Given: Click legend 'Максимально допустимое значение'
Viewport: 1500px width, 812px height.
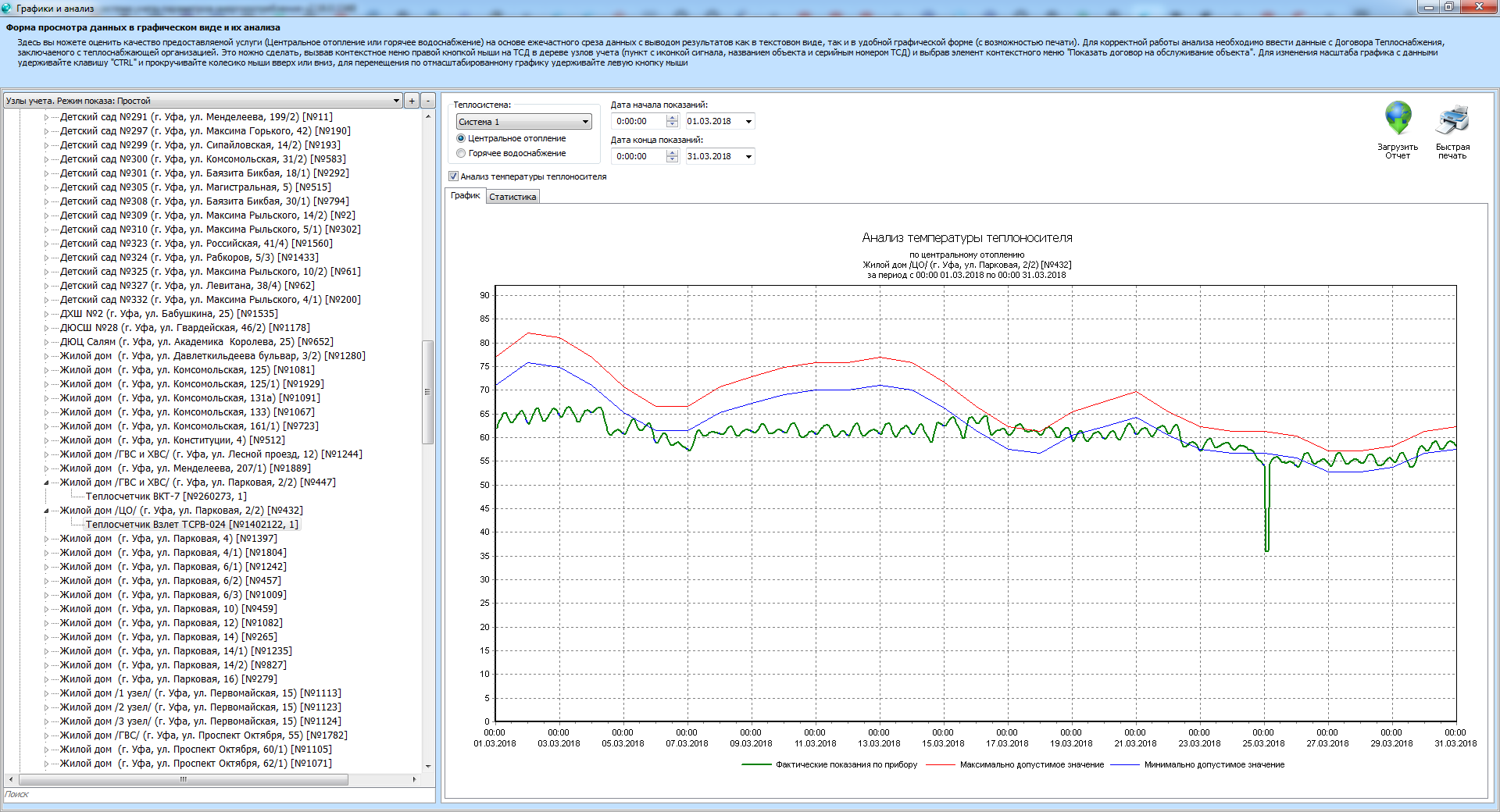Looking at the screenshot, I should pos(1032,764).
